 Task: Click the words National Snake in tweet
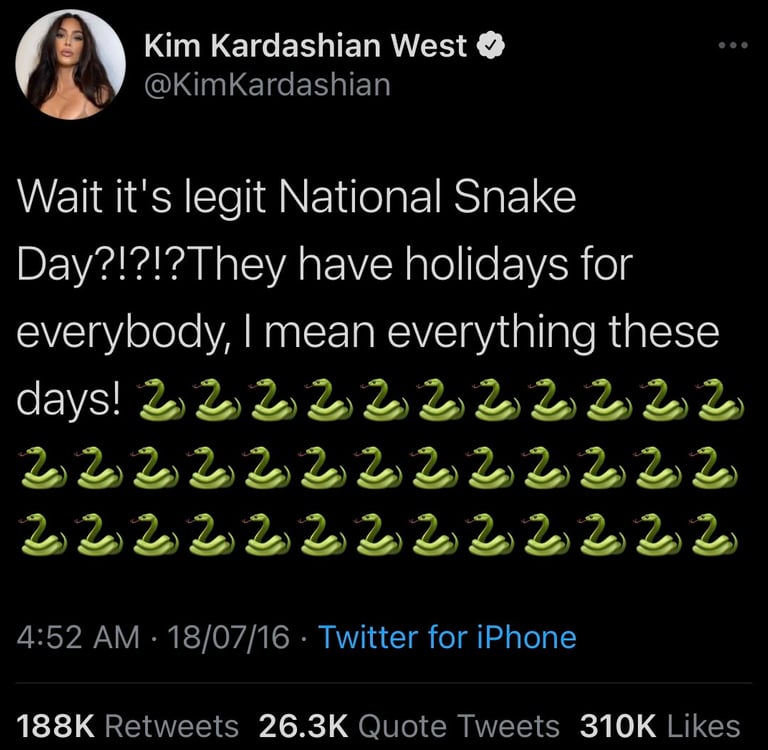coord(427,197)
